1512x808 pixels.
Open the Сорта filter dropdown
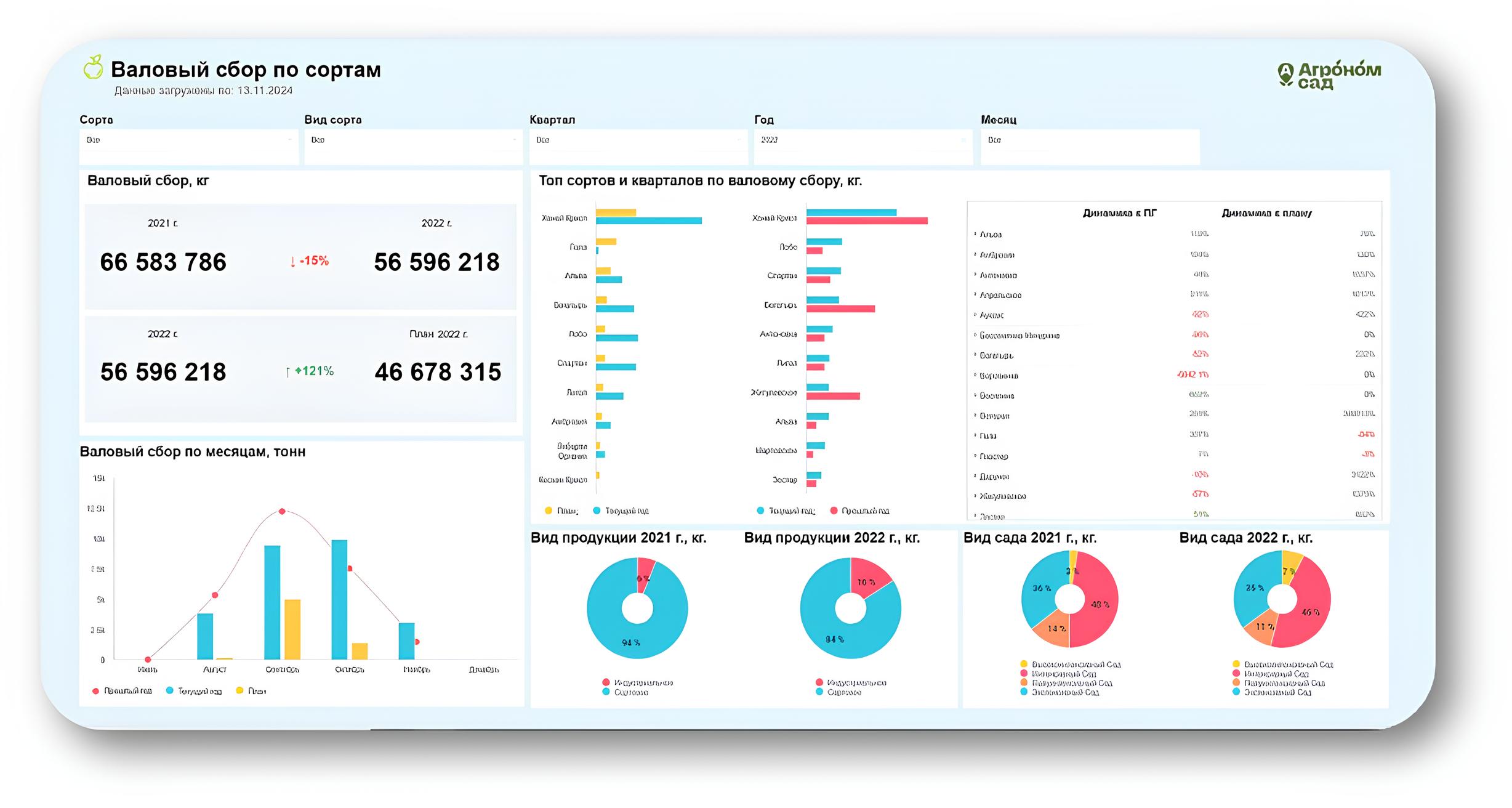click(x=188, y=147)
